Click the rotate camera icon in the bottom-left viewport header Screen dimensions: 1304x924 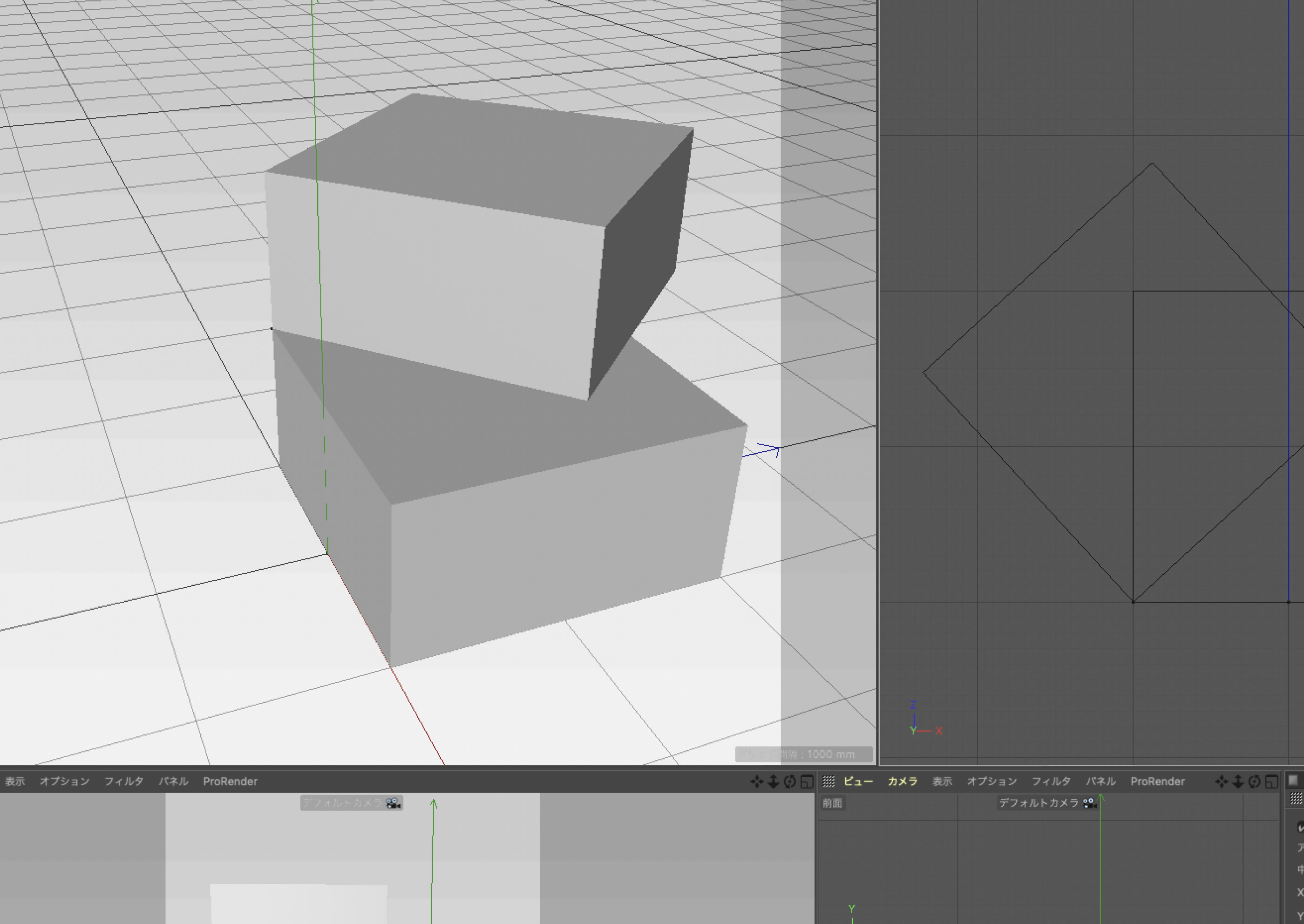tap(790, 782)
